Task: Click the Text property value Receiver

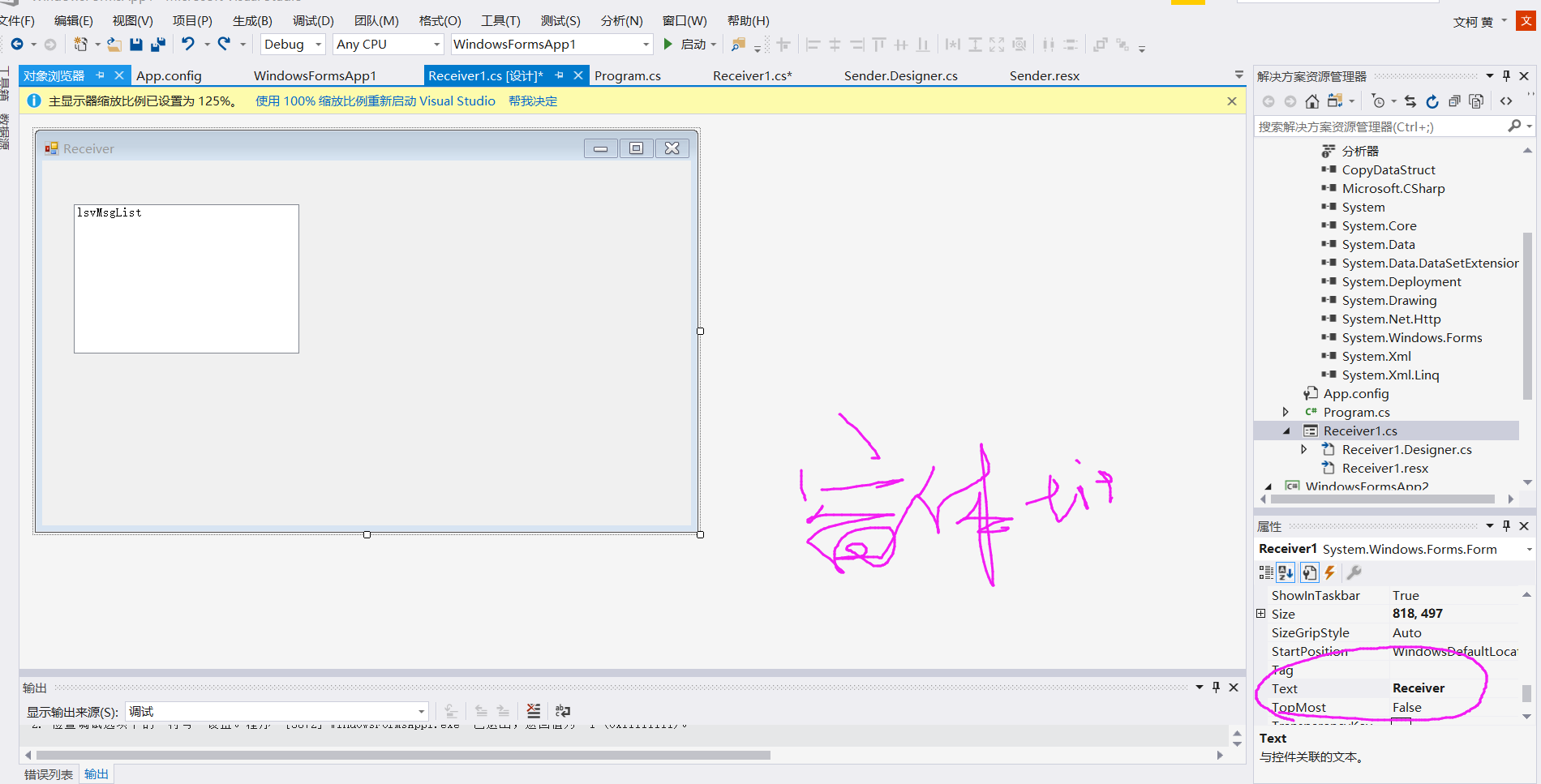Action: [1419, 688]
